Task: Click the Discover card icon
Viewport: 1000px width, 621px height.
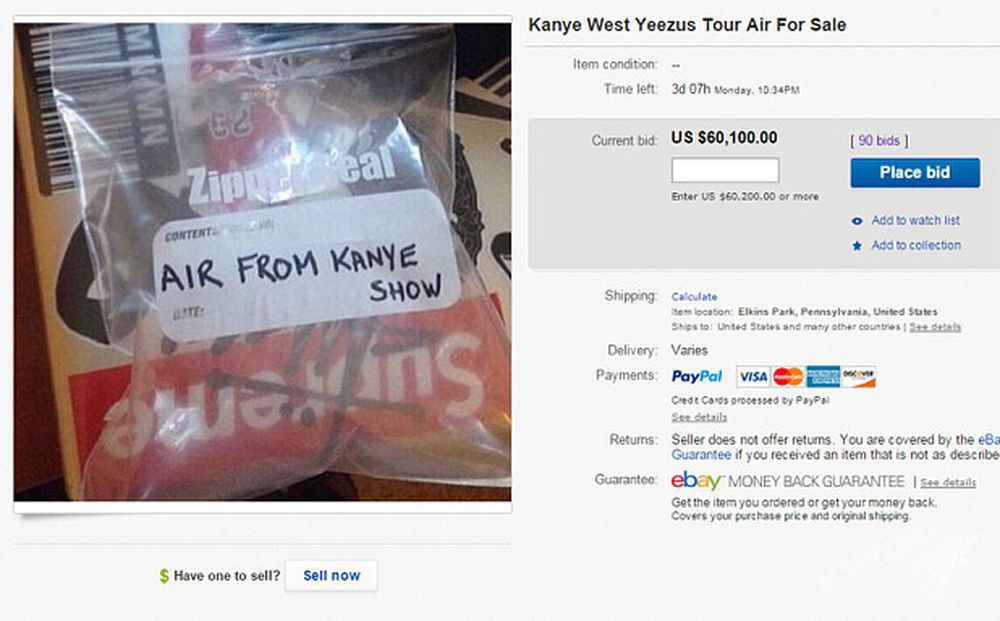Action: 858,377
